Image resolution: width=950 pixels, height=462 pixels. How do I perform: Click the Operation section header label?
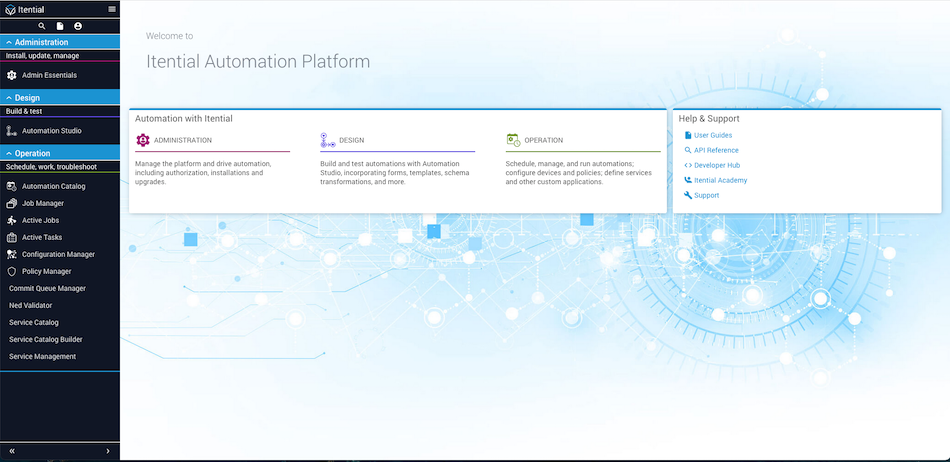coord(33,154)
